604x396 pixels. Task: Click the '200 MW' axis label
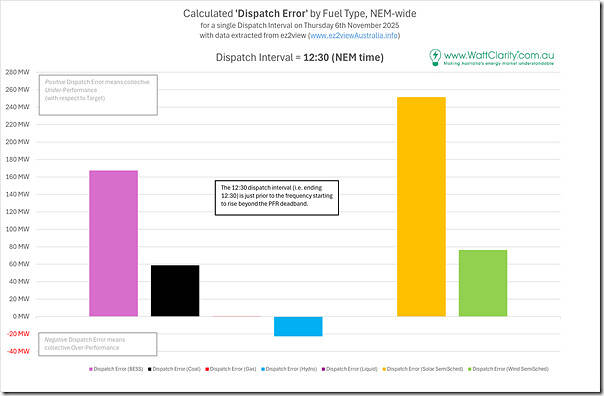click(x=17, y=142)
